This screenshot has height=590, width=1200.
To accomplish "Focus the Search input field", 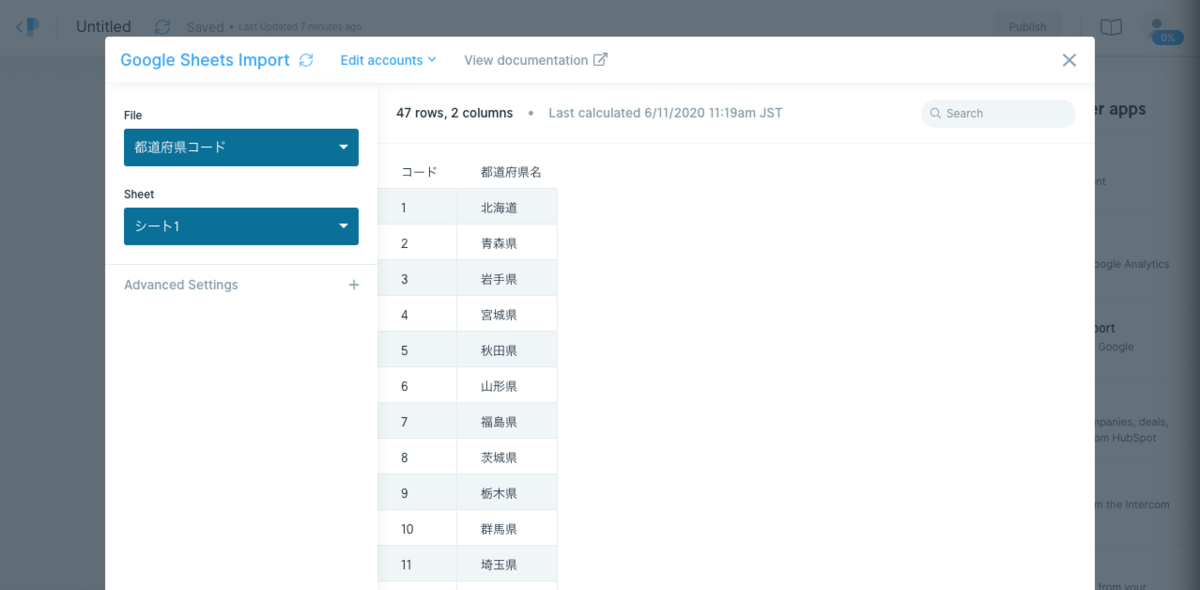I will (998, 113).
